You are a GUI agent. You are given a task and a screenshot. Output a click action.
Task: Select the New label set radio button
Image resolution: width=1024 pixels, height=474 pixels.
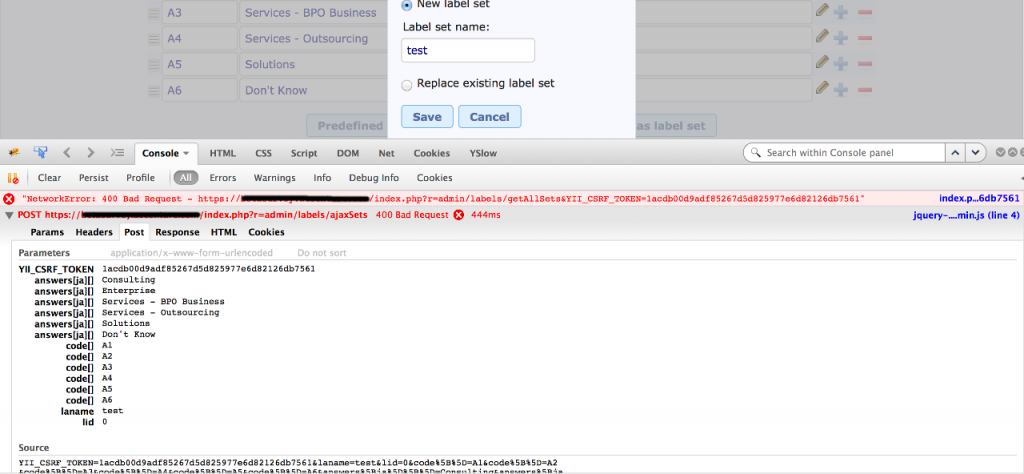click(x=406, y=5)
